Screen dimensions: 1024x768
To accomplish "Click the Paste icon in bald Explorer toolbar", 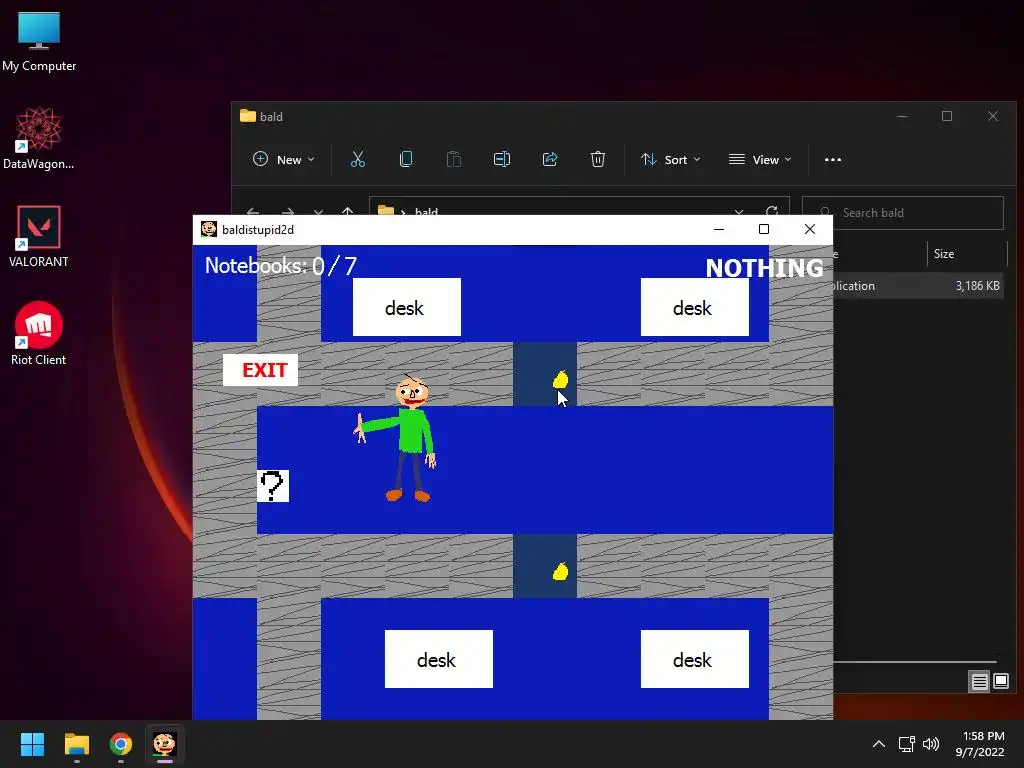I will (454, 159).
